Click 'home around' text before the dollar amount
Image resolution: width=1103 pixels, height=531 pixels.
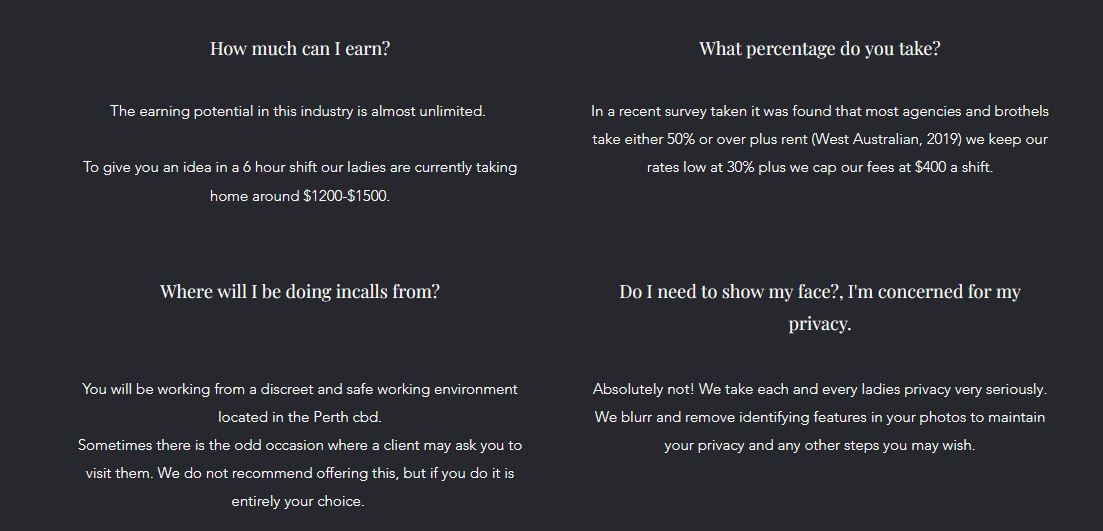point(255,196)
